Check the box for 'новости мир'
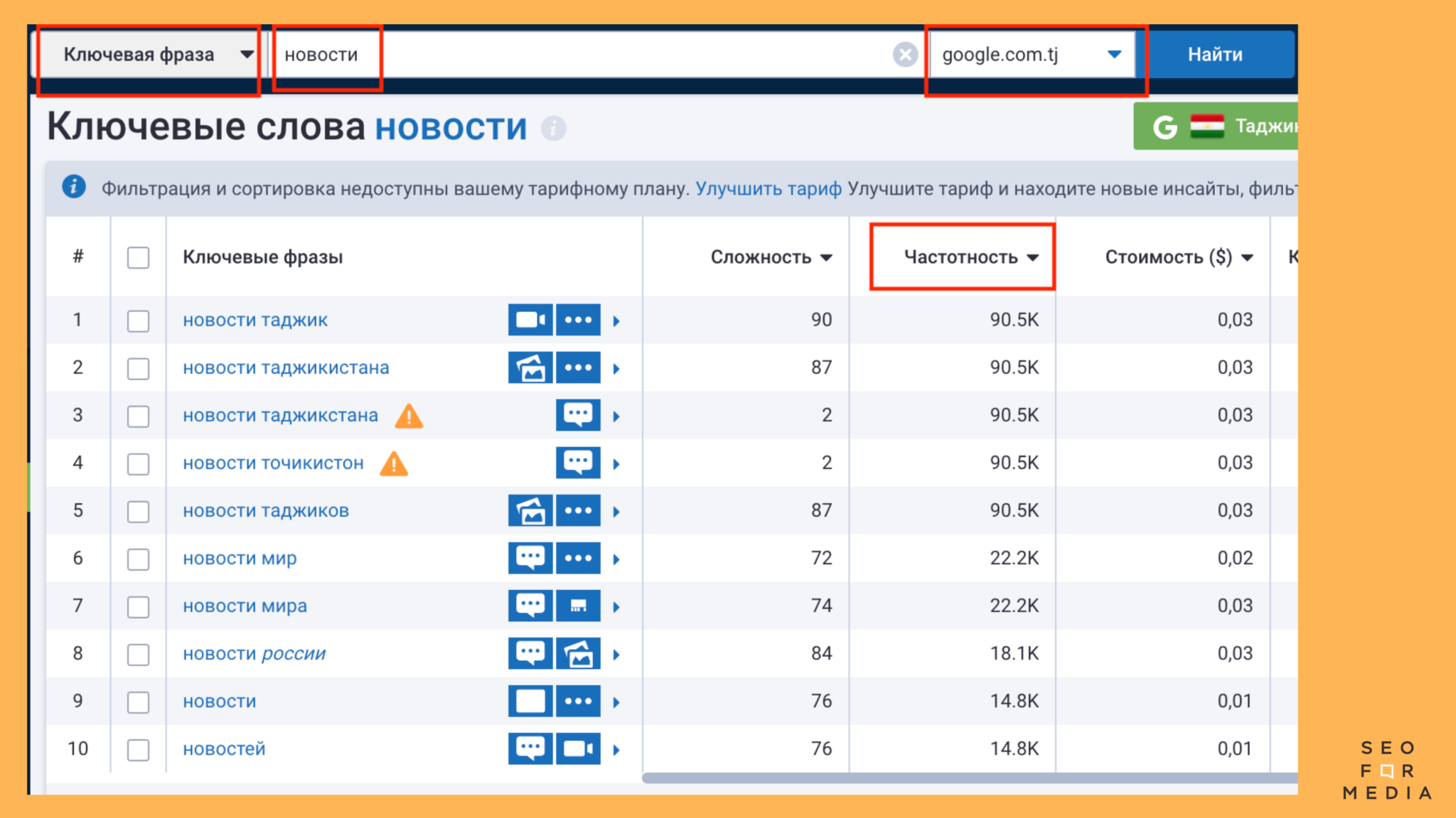The height and width of the screenshot is (818, 1456). pyautogui.click(x=138, y=559)
